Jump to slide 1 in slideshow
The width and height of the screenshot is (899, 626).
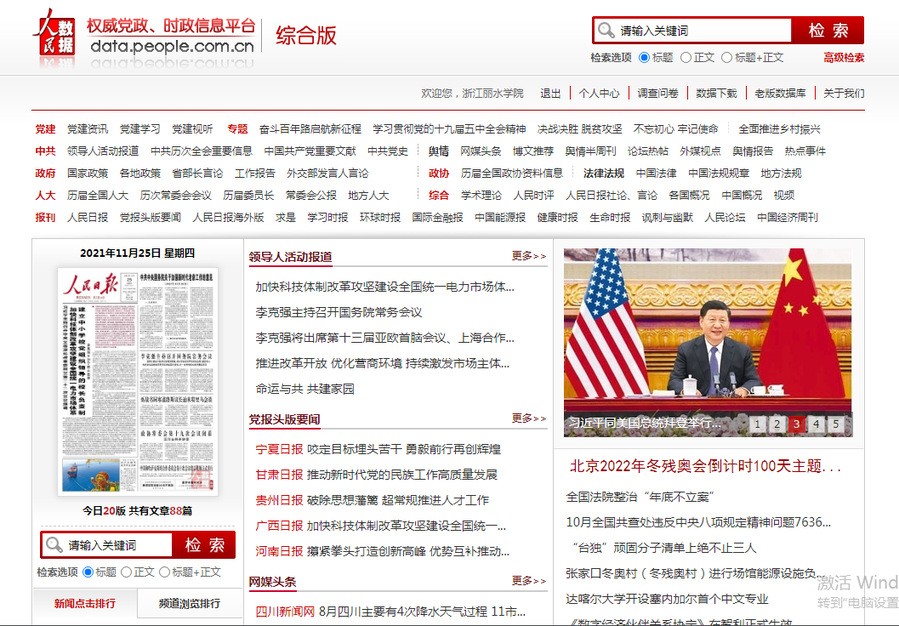[x=757, y=424]
